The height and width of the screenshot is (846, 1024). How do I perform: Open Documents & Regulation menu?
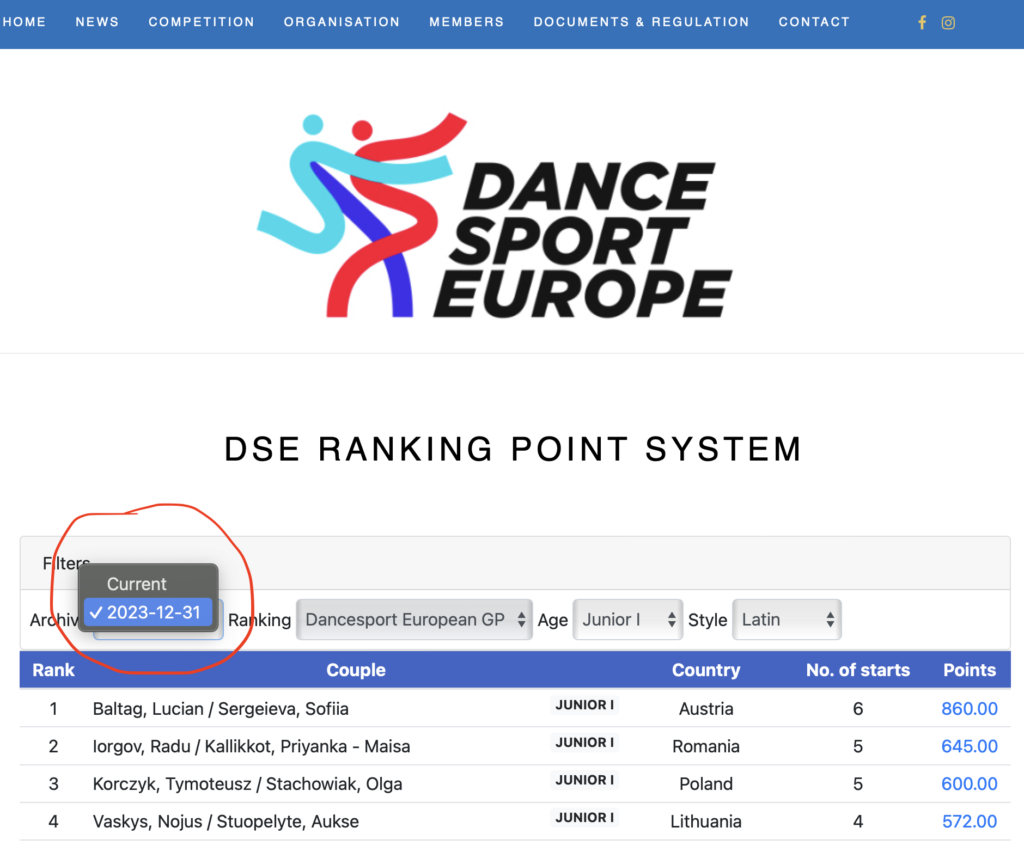tap(641, 22)
